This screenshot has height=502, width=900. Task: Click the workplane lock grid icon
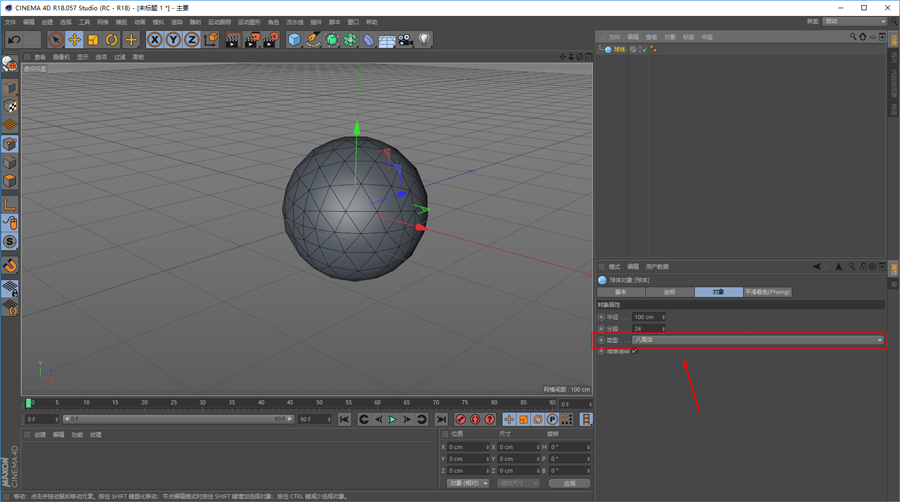tap(10, 289)
